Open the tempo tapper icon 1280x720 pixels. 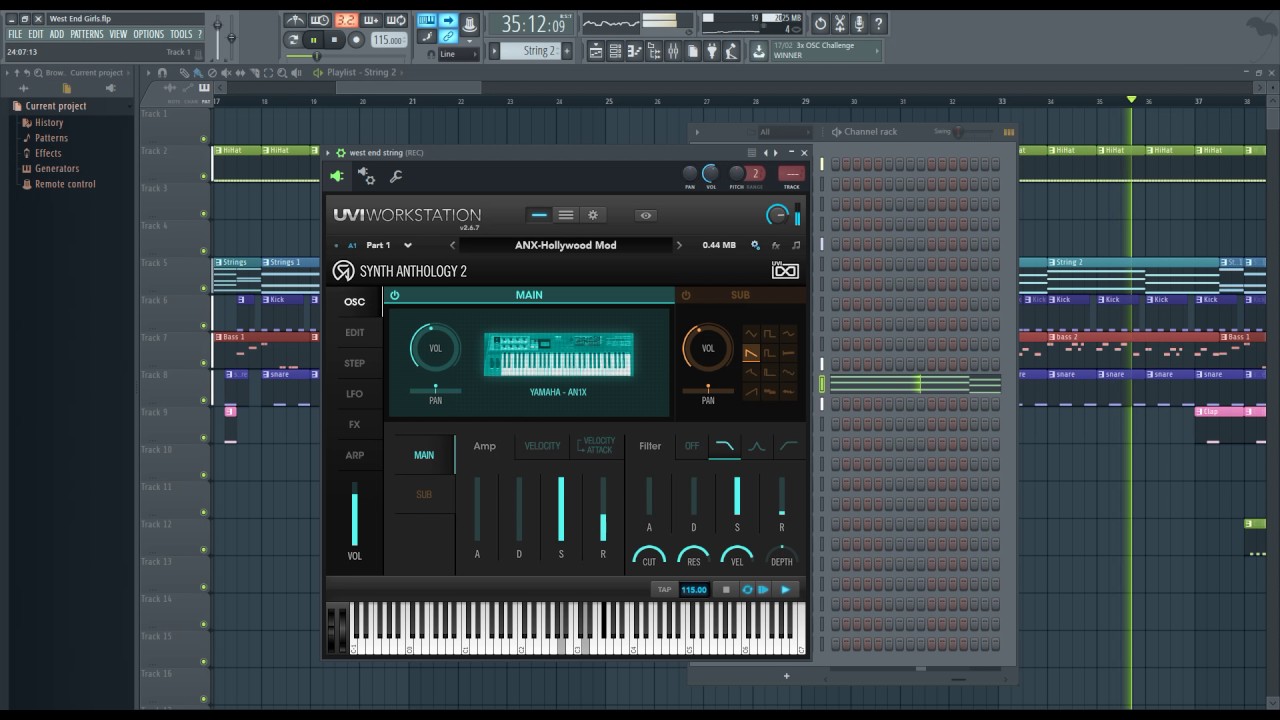pyautogui.click(x=732, y=51)
